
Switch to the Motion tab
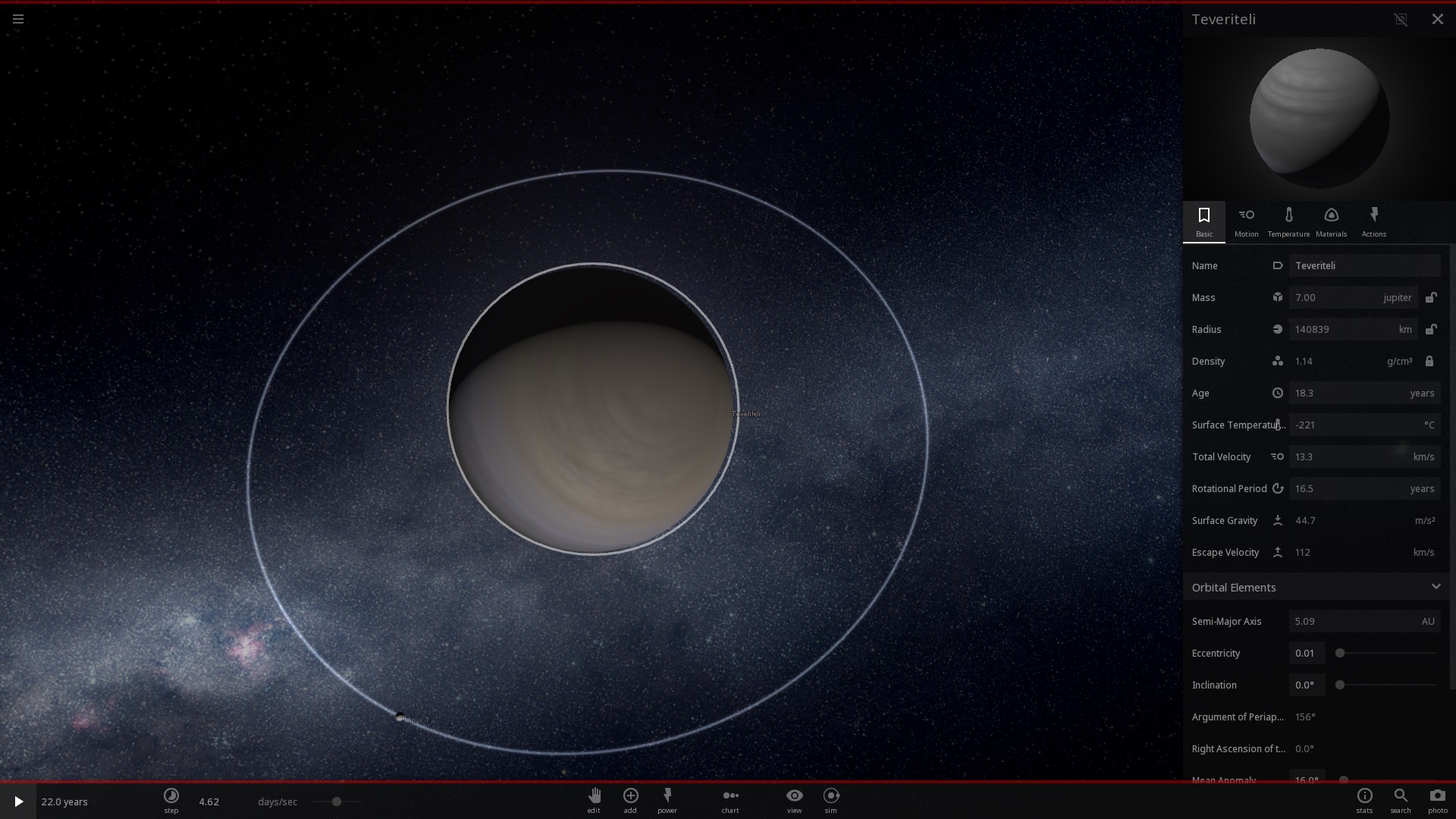point(1246,221)
